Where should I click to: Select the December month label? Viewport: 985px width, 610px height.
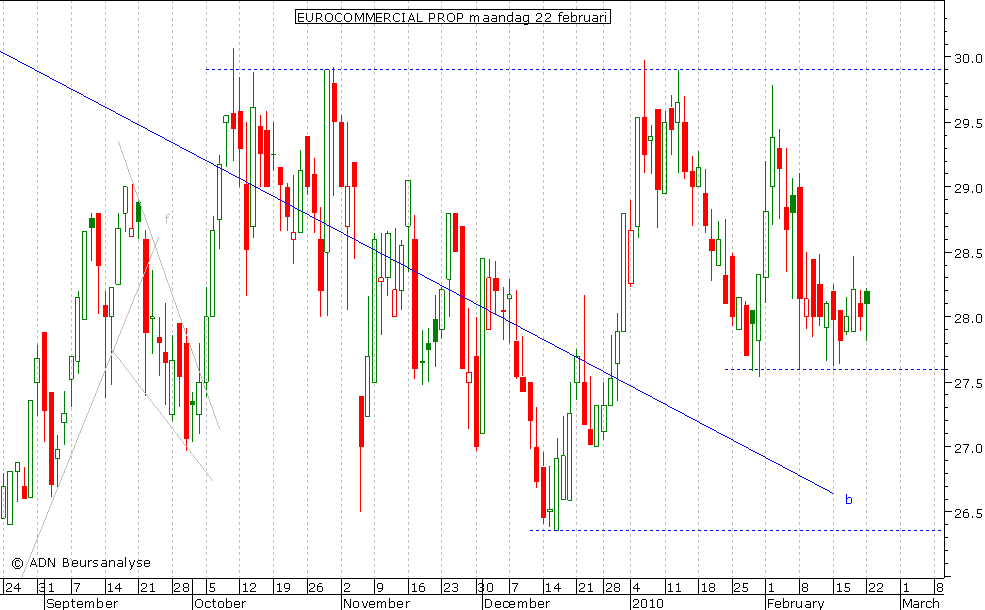pyautogui.click(x=517, y=603)
